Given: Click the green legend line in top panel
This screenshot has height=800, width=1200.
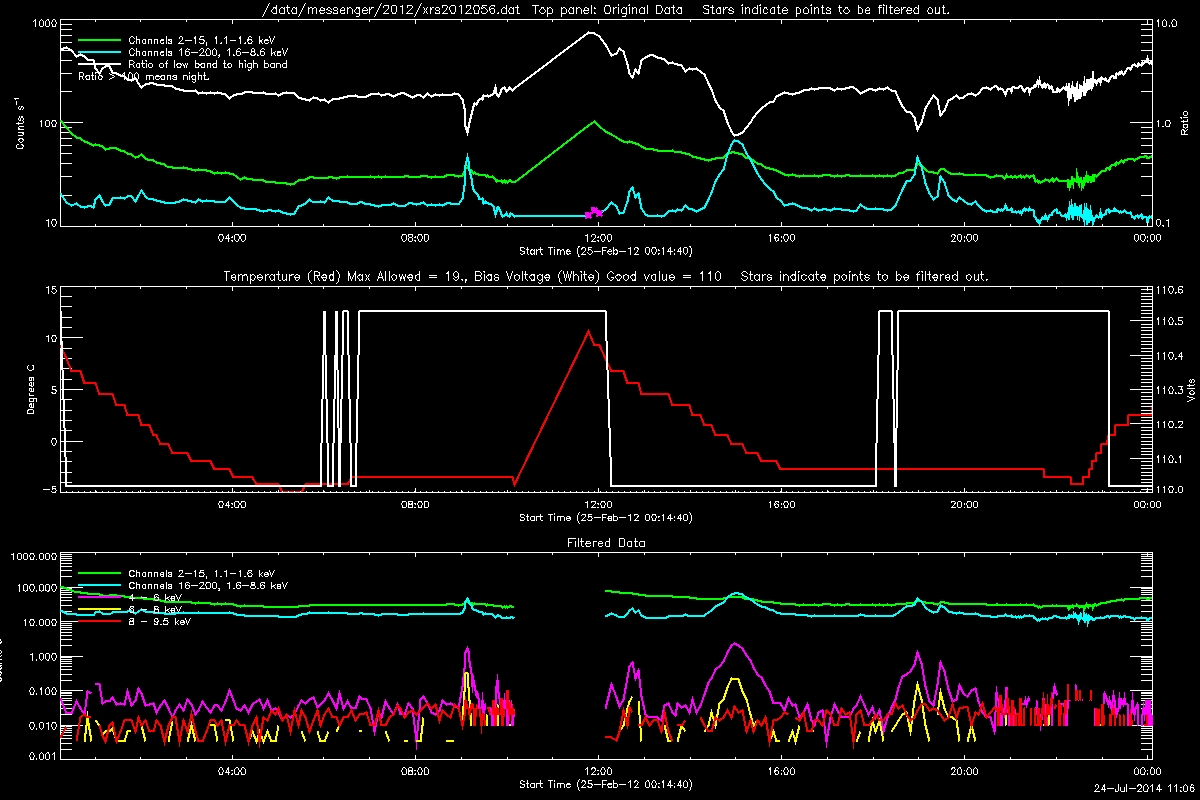Looking at the screenshot, I should (x=98, y=40).
